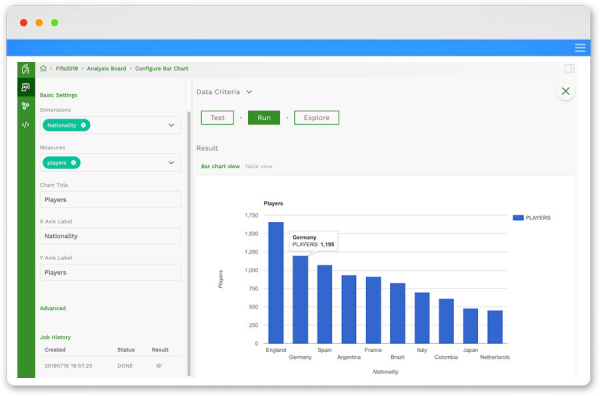This screenshot has width=600, height=396.
Task: Go to home via breadcrumb icon
Action: tap(43, 68)
